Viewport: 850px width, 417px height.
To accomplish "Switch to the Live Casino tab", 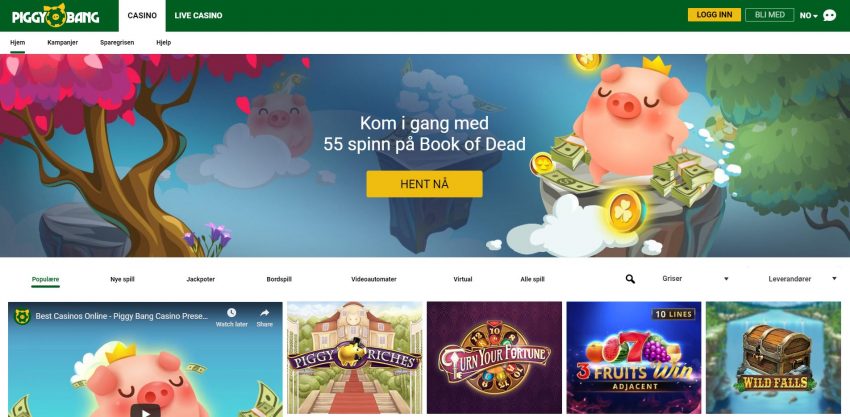I will coord(198,16).
